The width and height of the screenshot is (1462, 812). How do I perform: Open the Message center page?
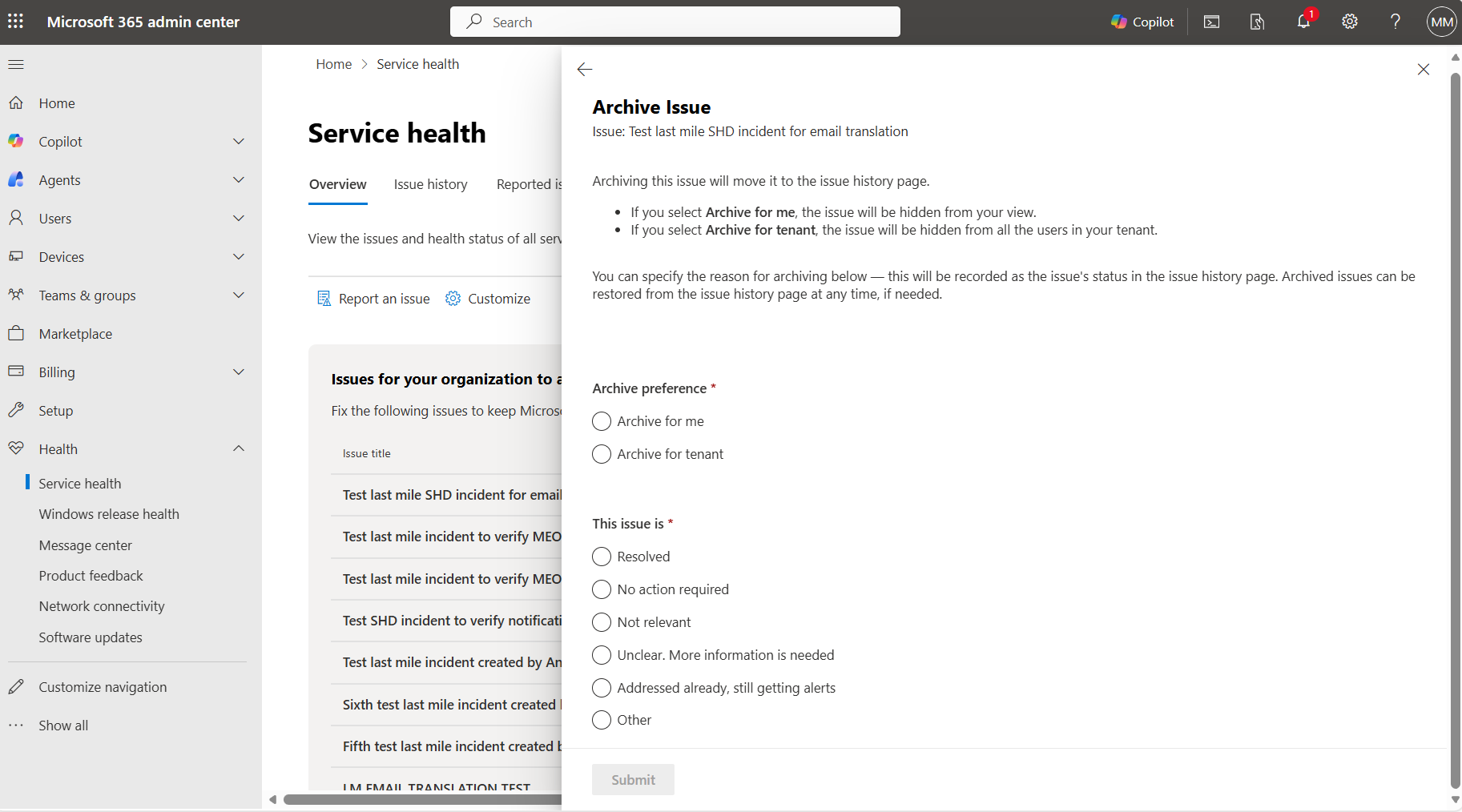(x=85, y=545)
